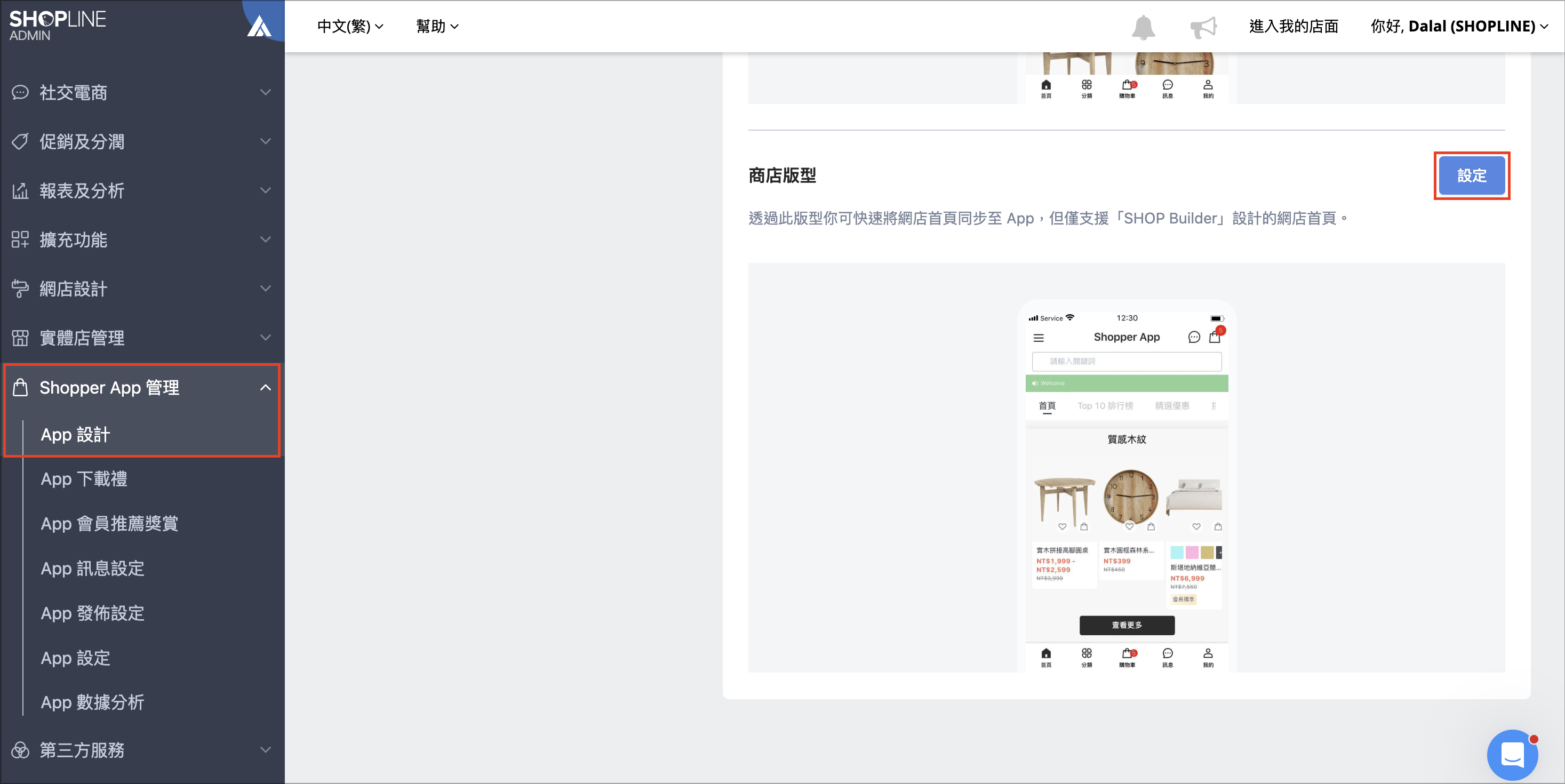Click hamburger menu in phone preview
The width and height of the screenshot is (1565, 784).
pos(1039,338)
